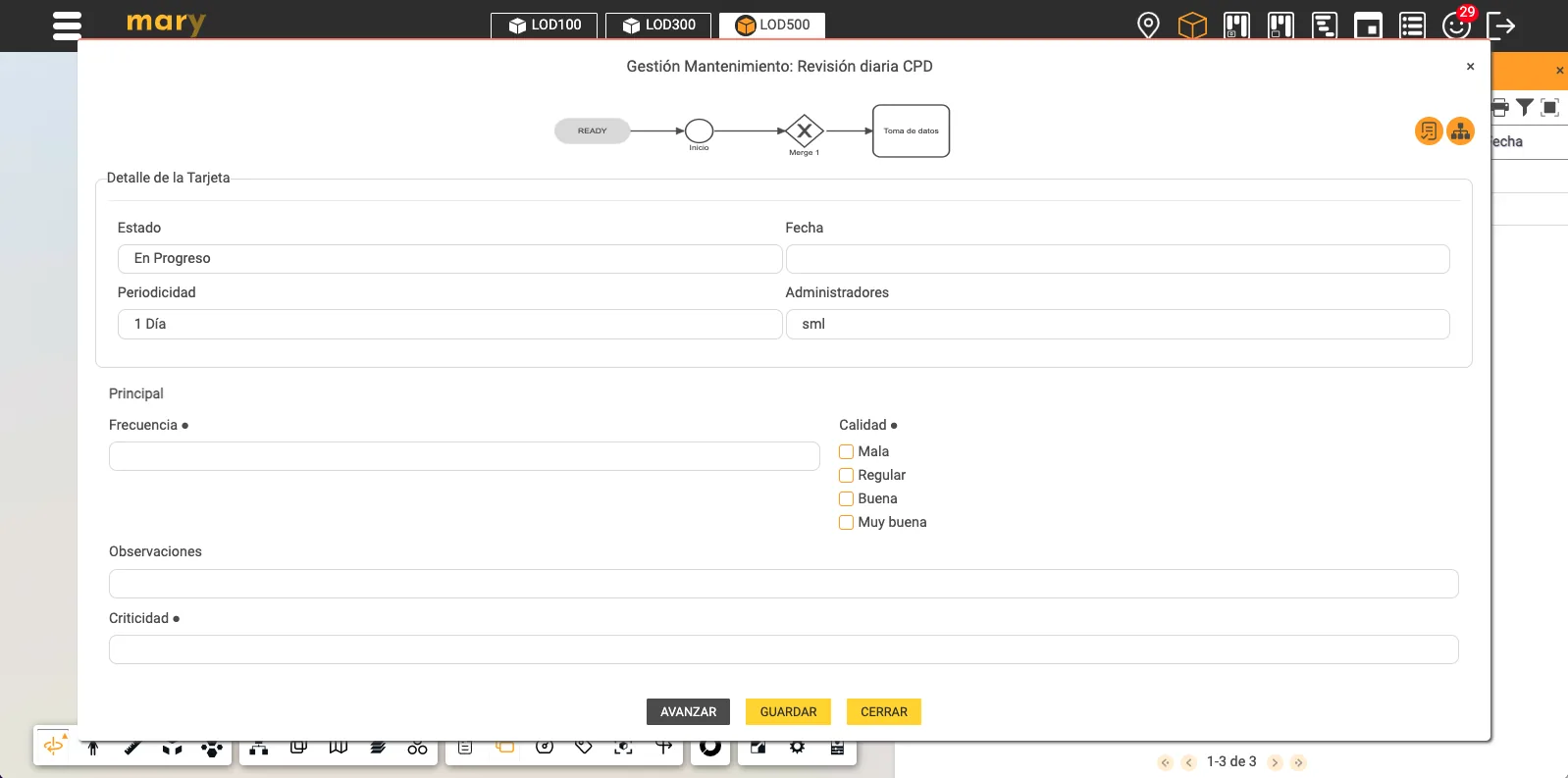Click the Frecuencia input field
This screenshot has height=778, width=1568.
tap(464, 456)
